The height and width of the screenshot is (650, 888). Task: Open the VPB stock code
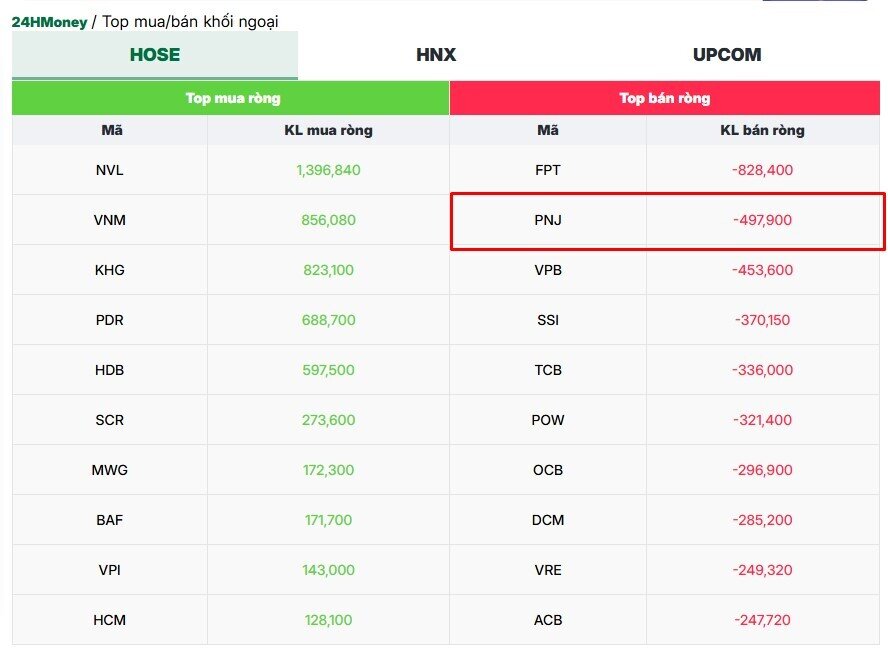click(x=548, y=270)
